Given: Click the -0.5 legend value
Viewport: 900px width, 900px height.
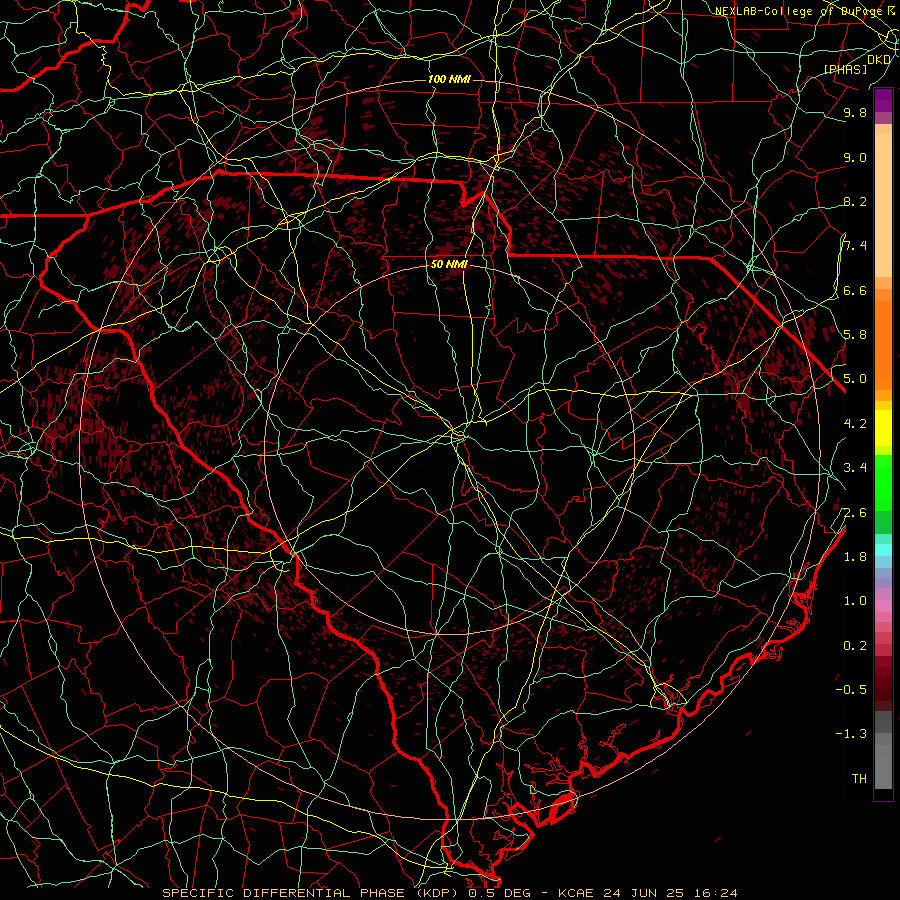Looking at the screenshot, I should tap(851, 689).
